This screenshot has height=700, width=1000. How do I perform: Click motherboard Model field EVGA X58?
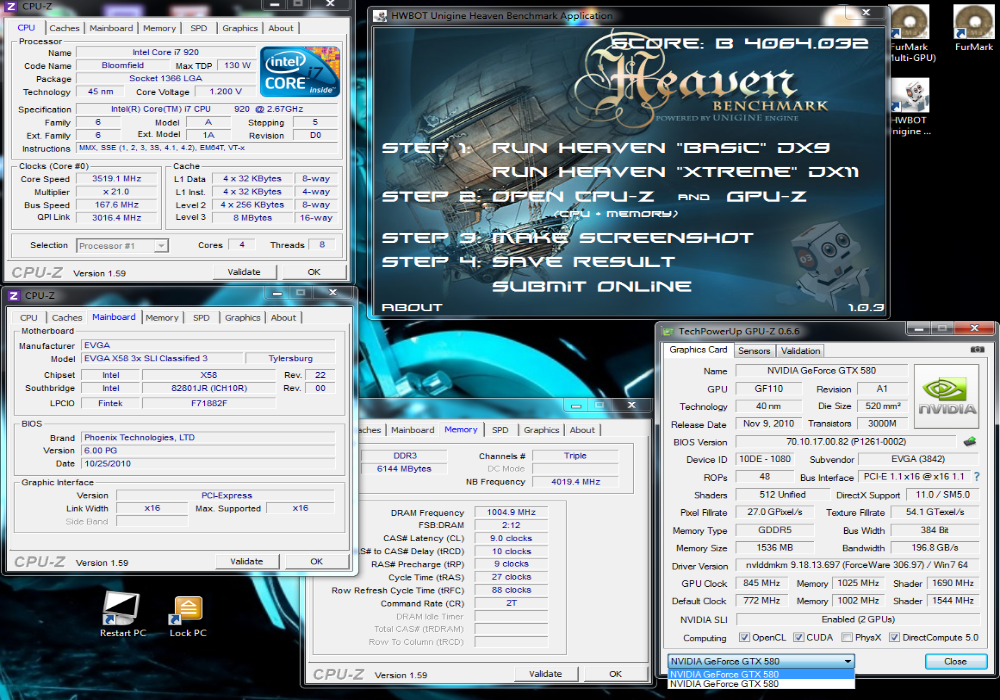[x=162, y=358]
